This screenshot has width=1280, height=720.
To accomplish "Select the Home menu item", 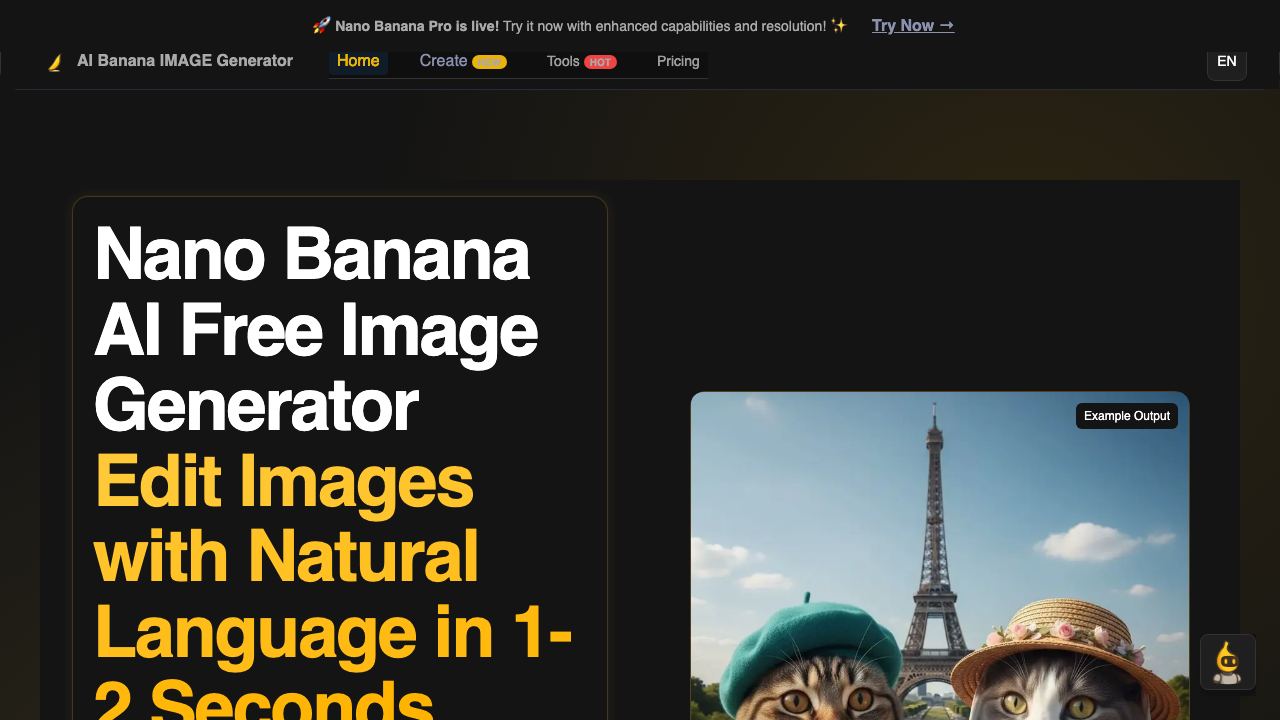I will [x=358, y=61].
